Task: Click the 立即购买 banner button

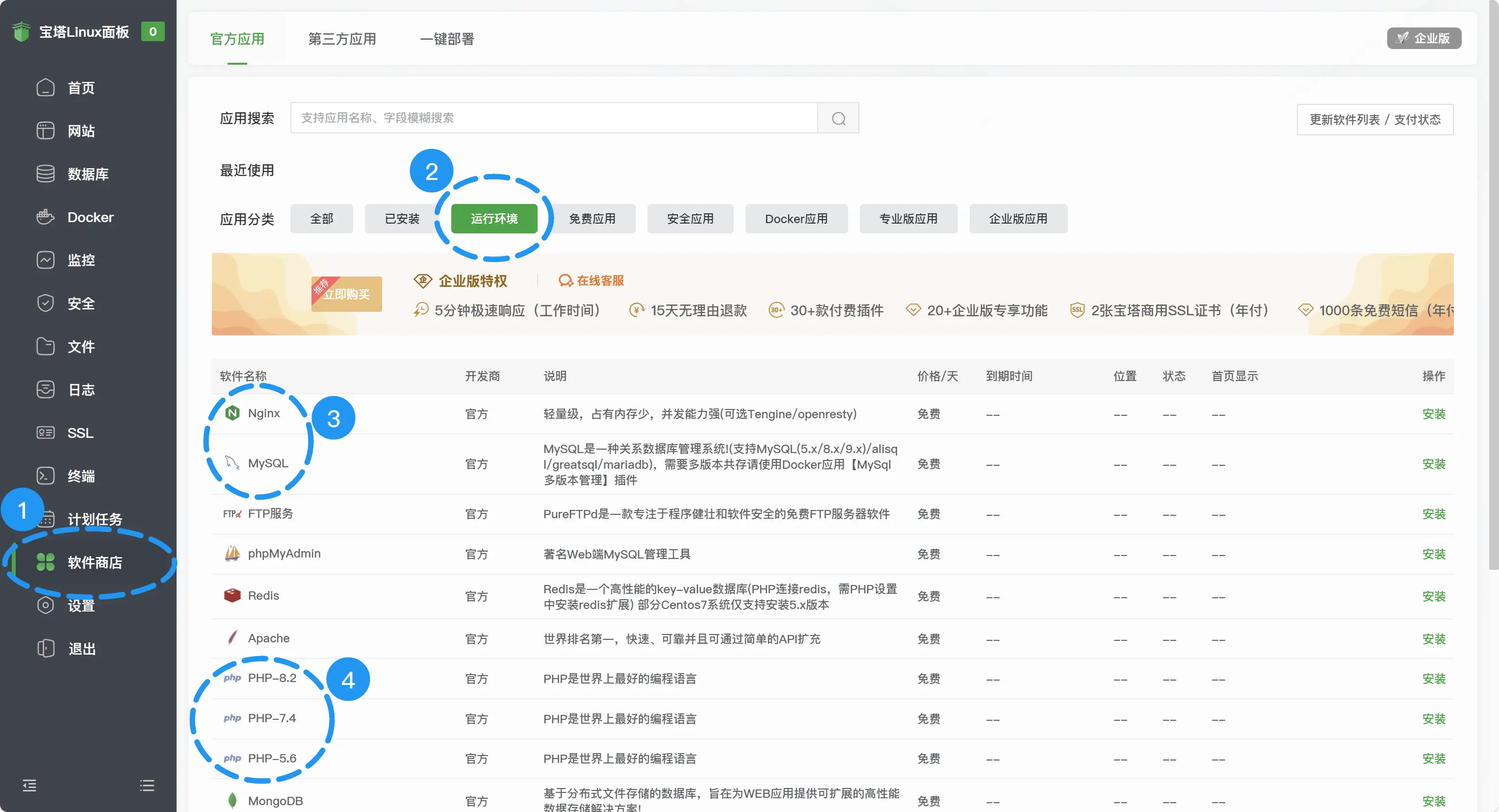Action: [347, 294]
